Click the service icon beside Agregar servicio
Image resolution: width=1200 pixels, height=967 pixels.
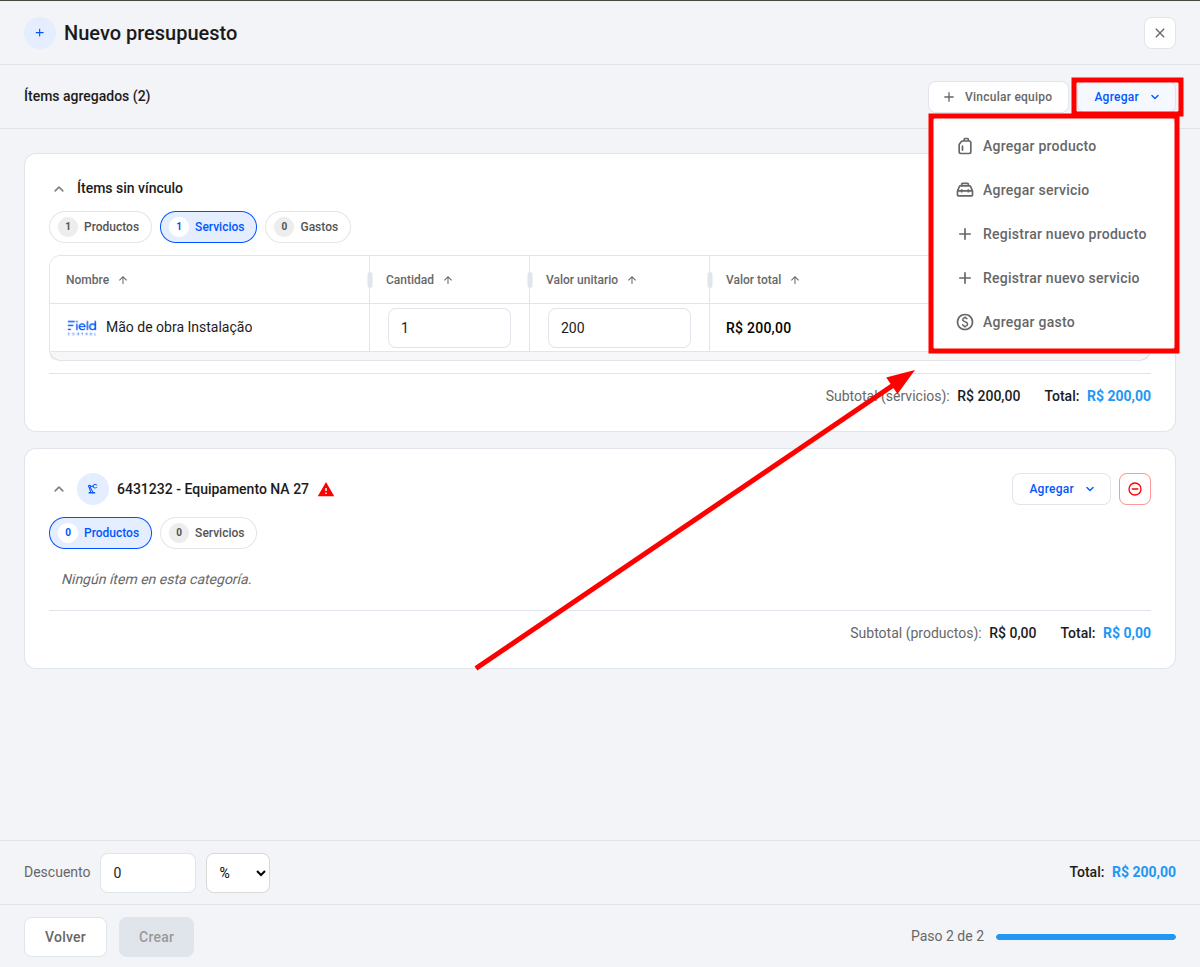click(965, 190)
